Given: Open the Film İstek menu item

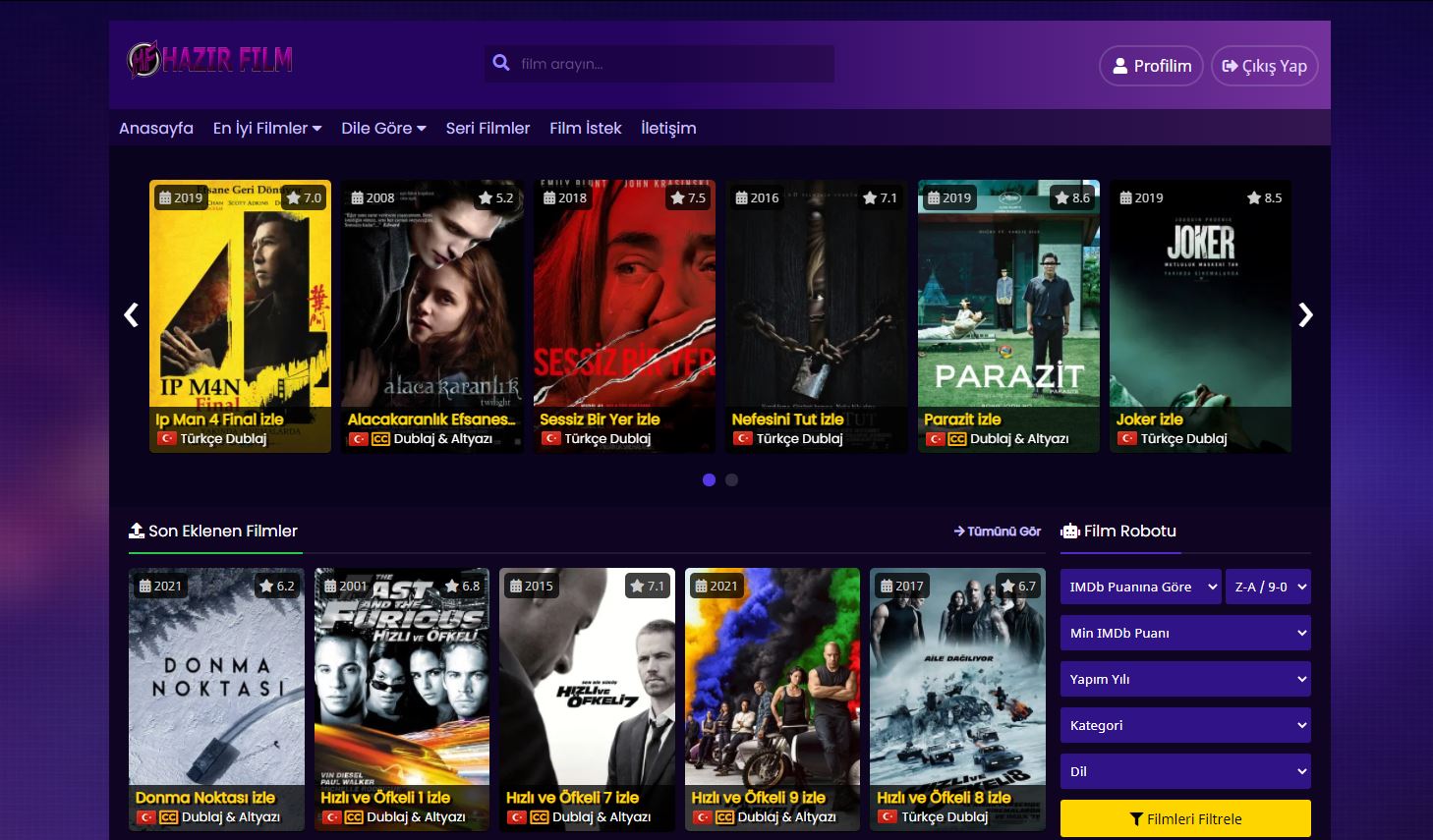Looking at the screenshot, I should point(586,128).
